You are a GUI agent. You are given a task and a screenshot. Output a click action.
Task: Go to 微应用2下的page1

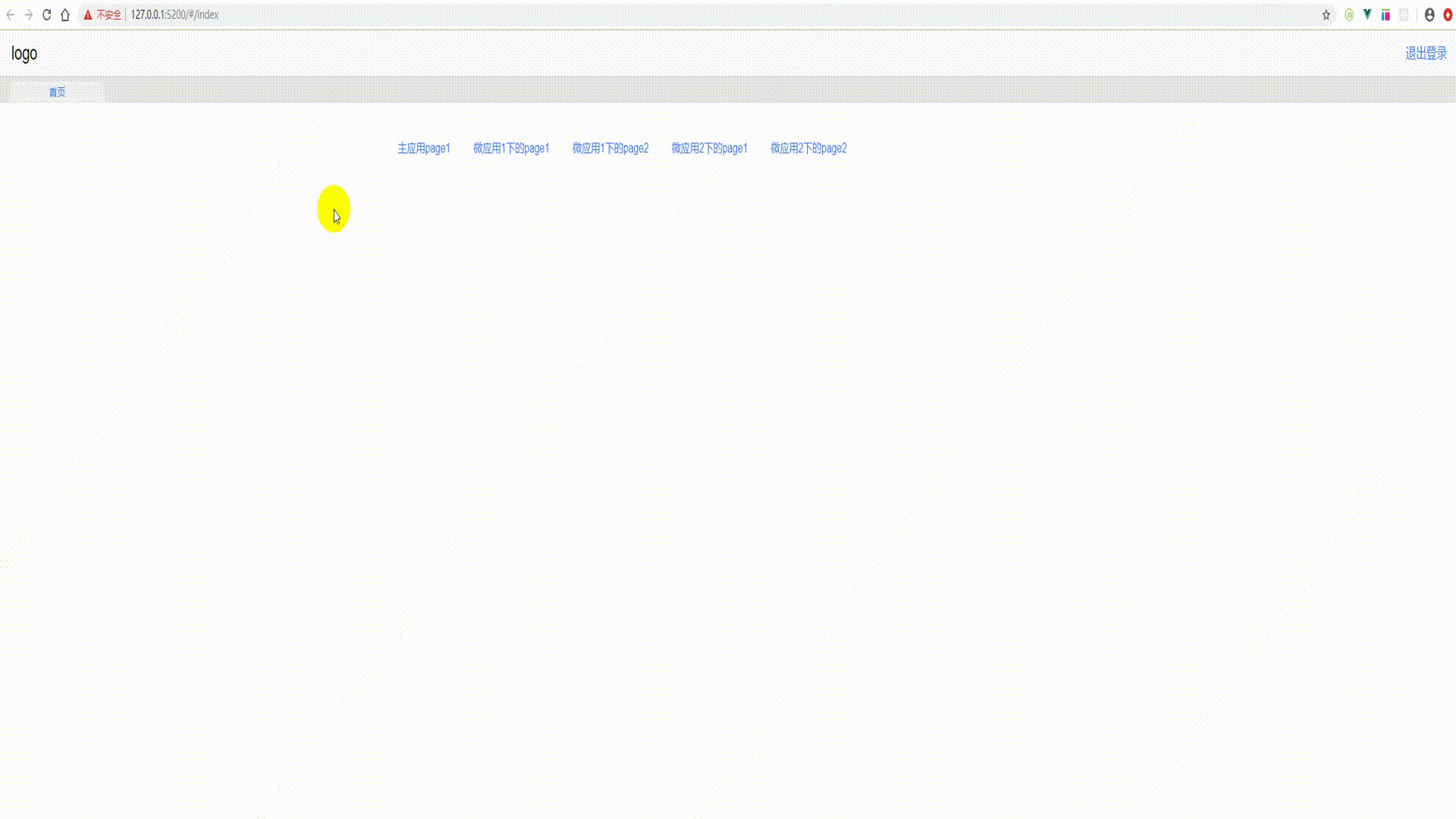click(709, 148)
